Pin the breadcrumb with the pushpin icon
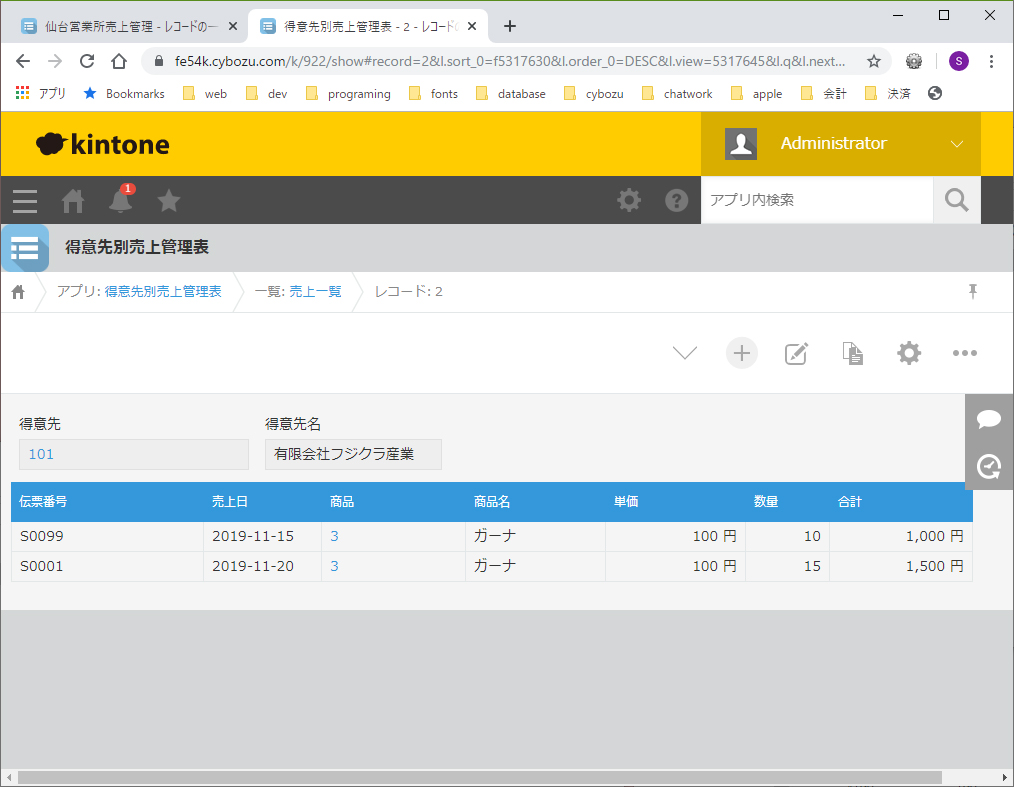The width and height of the screenshot is (1014, 787). click(x=973, y=292)
